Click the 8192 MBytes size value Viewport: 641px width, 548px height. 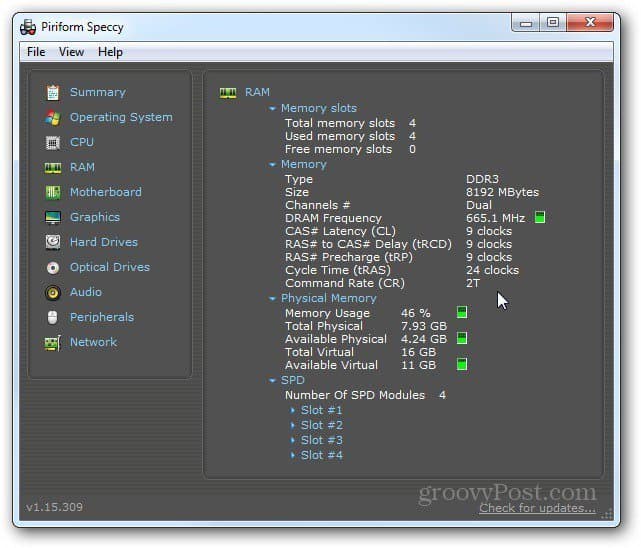tap(502, 192)
